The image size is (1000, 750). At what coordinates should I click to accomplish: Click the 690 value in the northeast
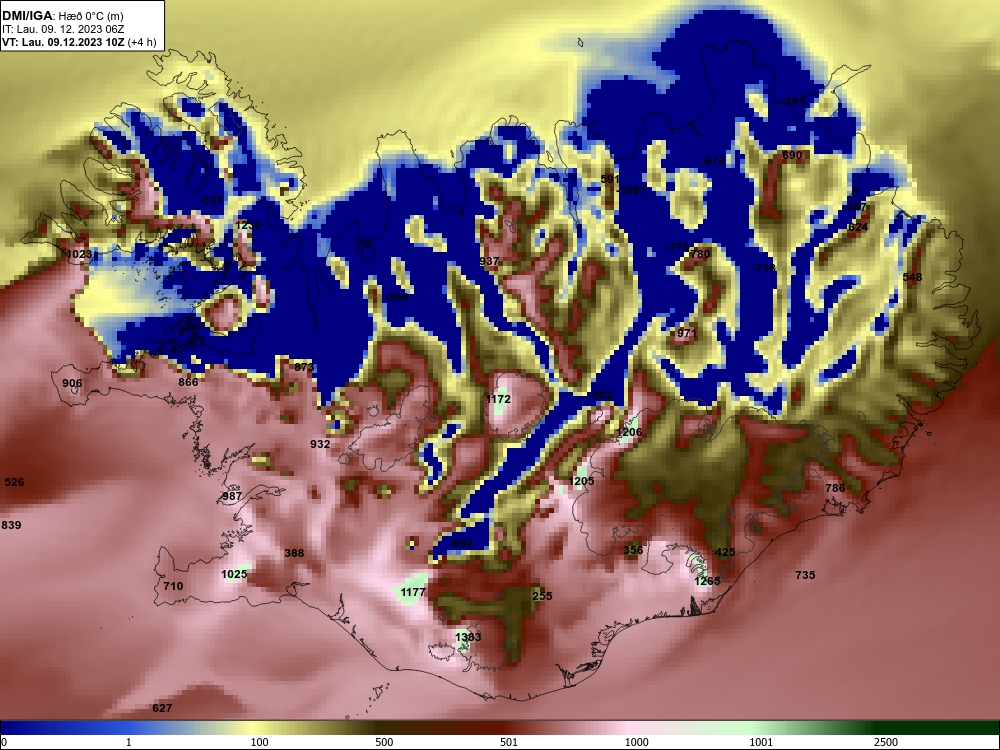[x=792, y=155]
